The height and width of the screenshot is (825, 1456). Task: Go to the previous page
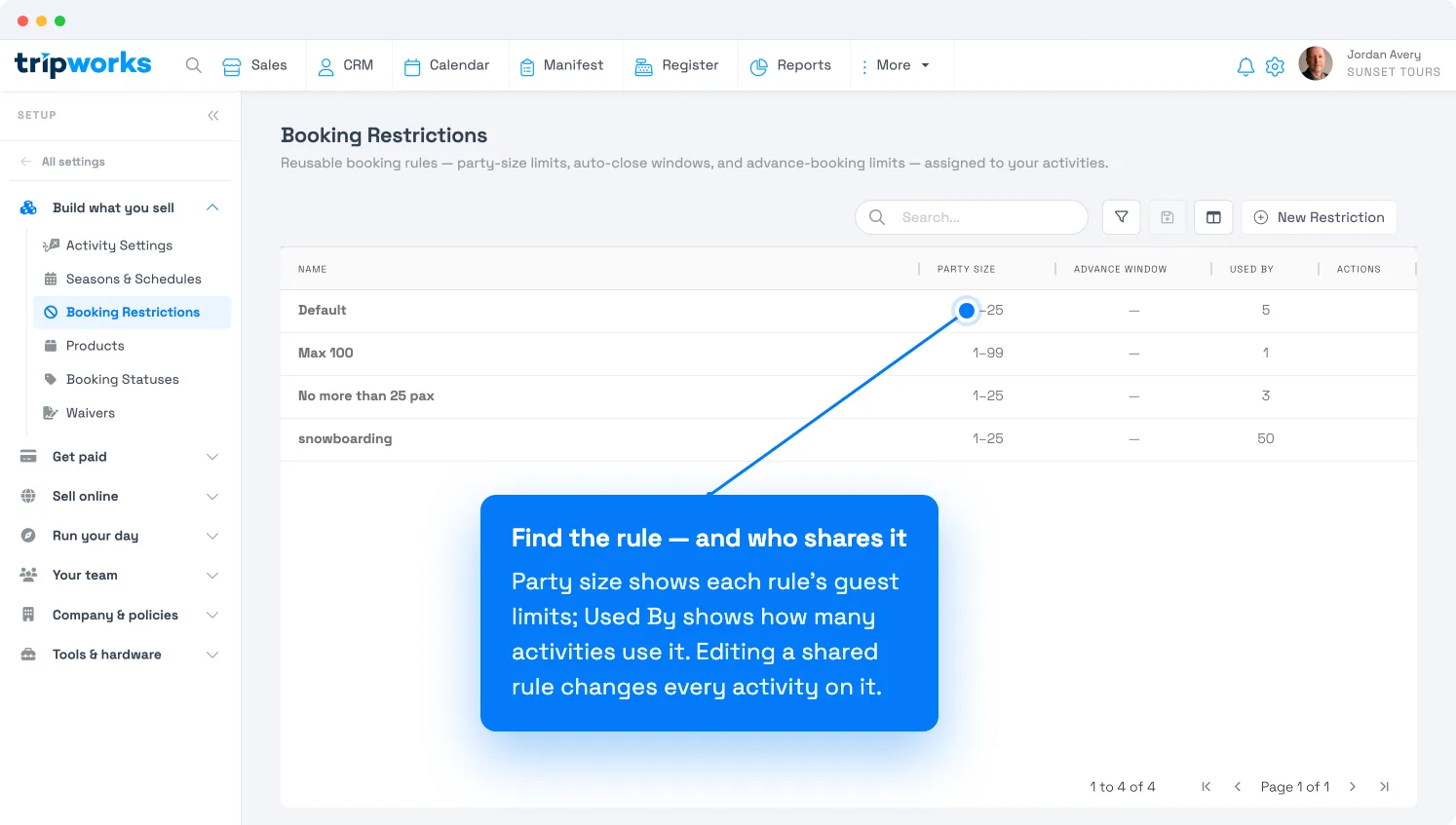click(1238, 787)
